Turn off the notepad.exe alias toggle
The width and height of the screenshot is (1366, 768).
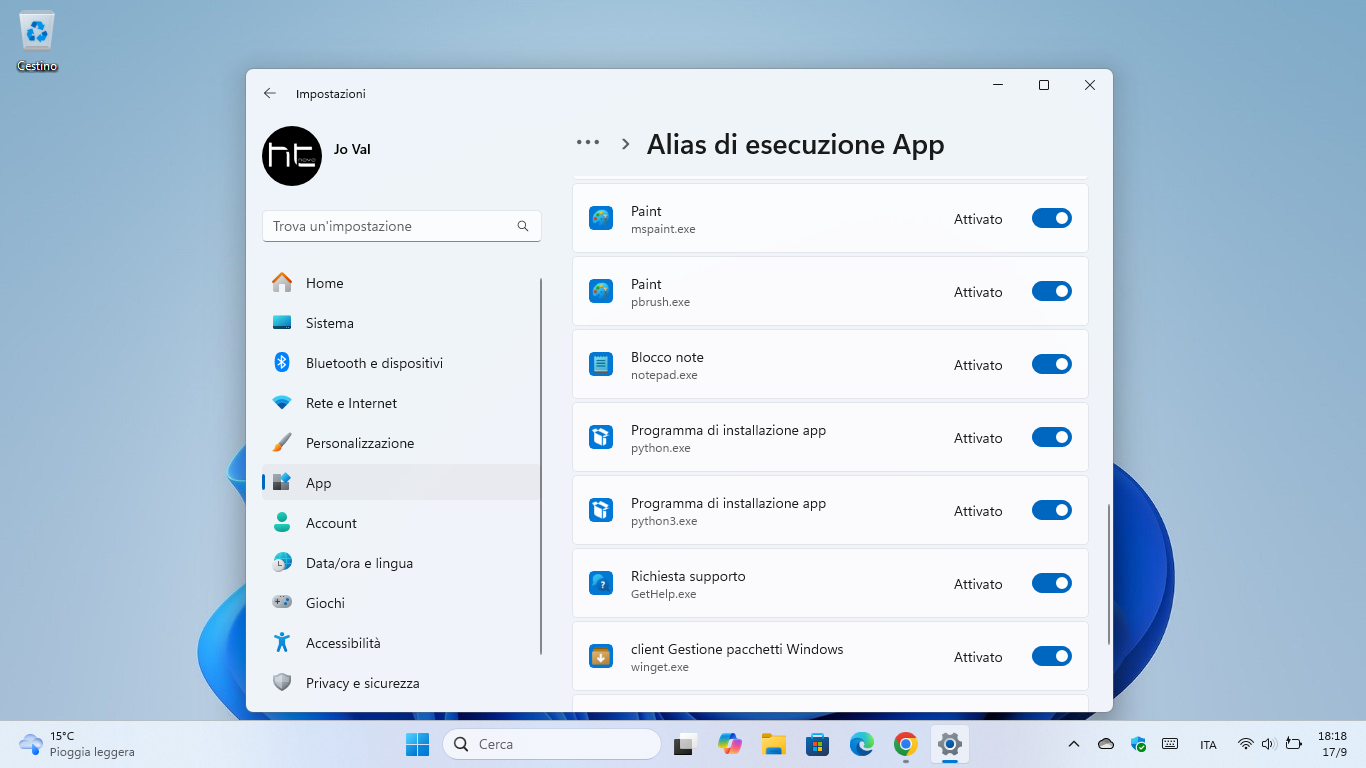(x=1052, y=364)
